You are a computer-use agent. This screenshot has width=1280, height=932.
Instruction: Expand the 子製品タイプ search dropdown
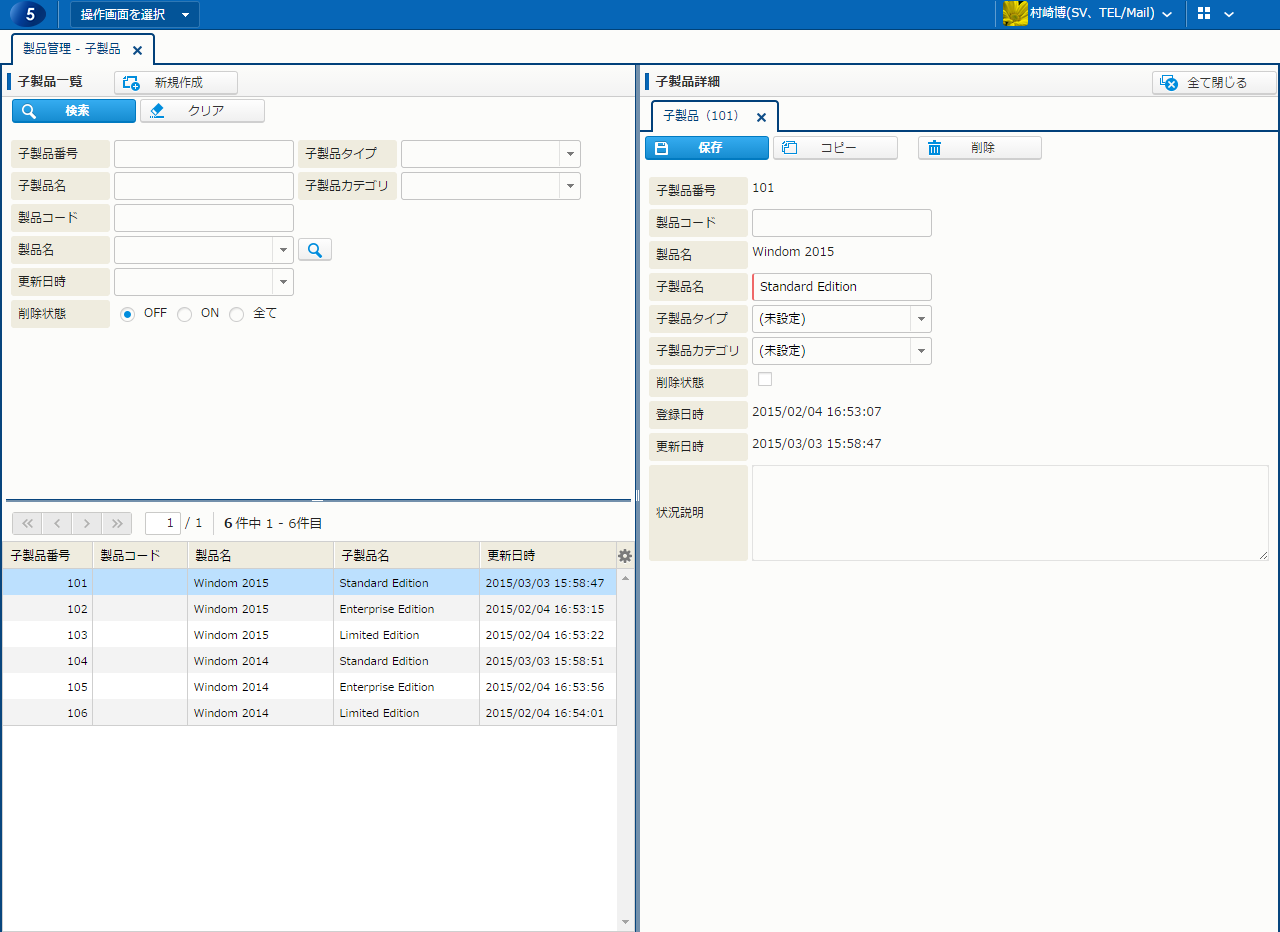(570, 154)
